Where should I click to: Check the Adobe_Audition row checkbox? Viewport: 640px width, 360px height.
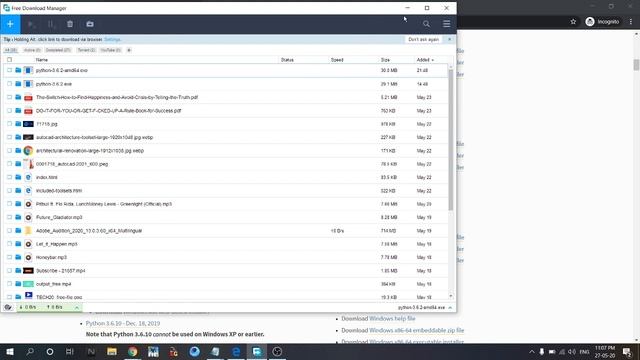(9, 230)
